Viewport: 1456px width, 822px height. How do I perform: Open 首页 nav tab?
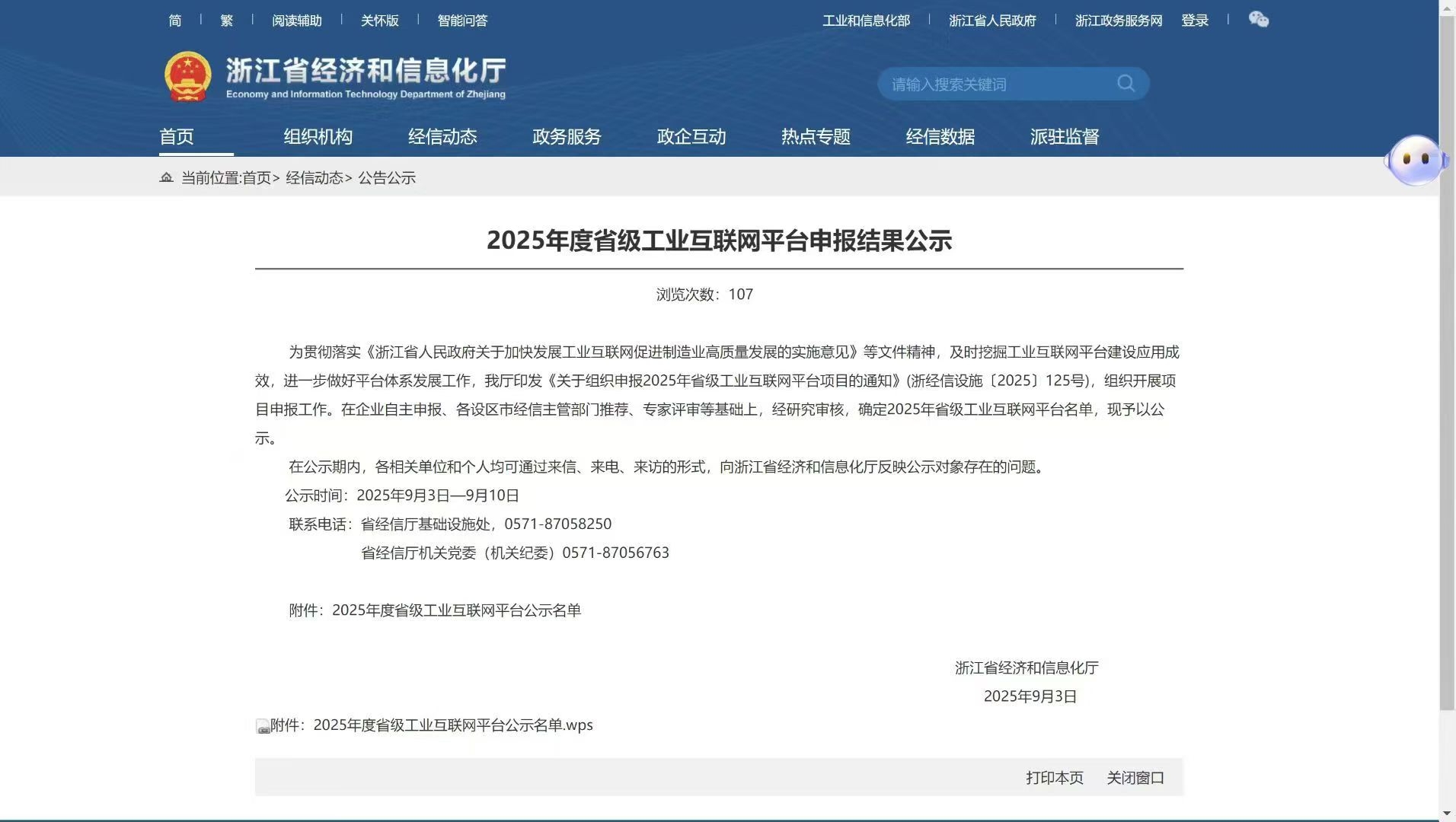(177, 136)
